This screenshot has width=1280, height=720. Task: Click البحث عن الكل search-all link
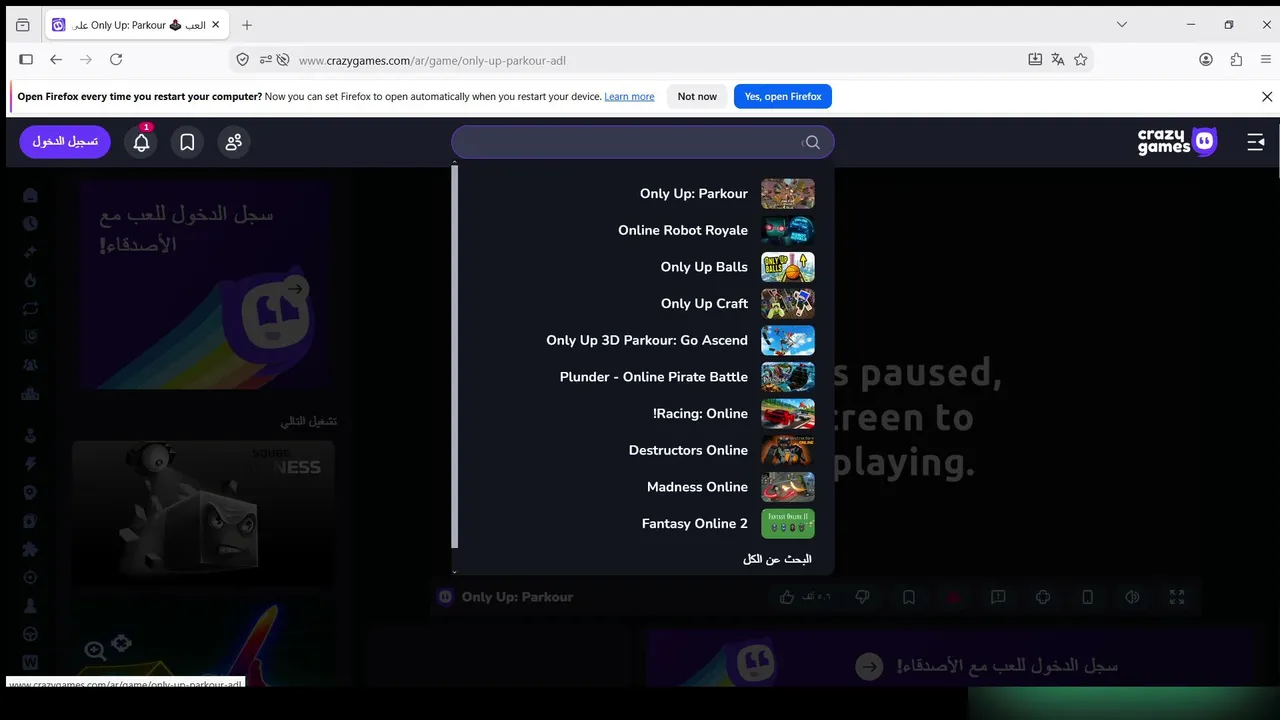point(777,559)
